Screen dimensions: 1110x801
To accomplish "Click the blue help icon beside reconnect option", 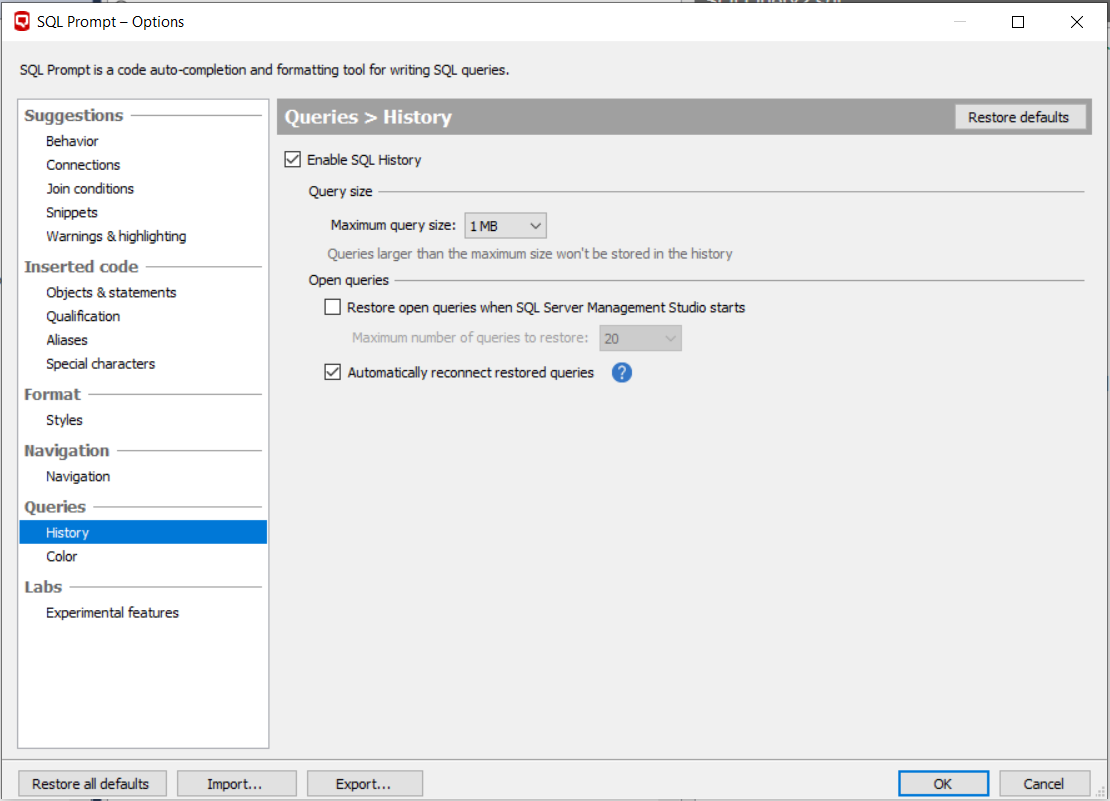I will [x=622, y=372].
